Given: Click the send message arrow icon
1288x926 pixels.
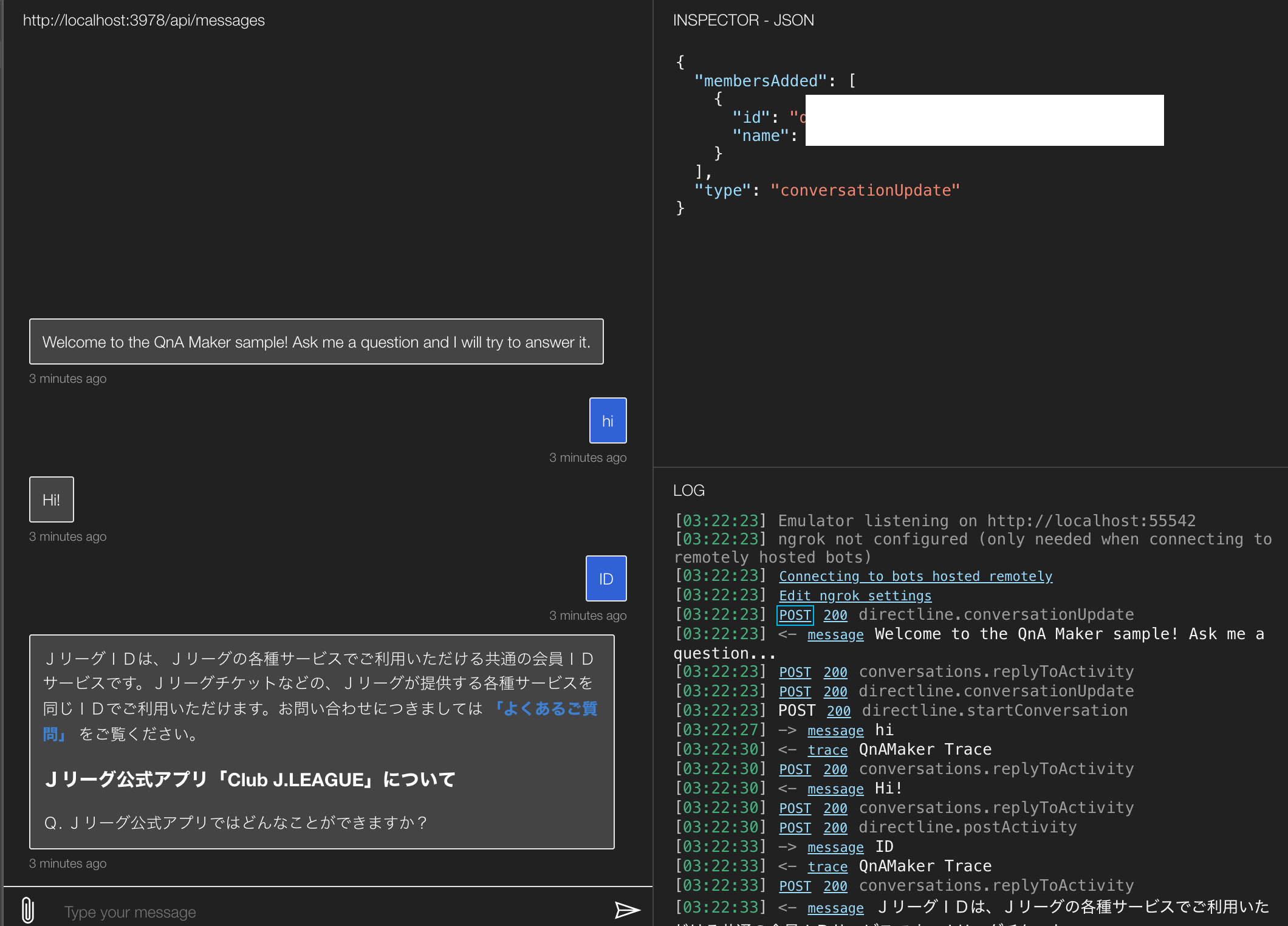Looking at the screenshot, I should 626,910.
